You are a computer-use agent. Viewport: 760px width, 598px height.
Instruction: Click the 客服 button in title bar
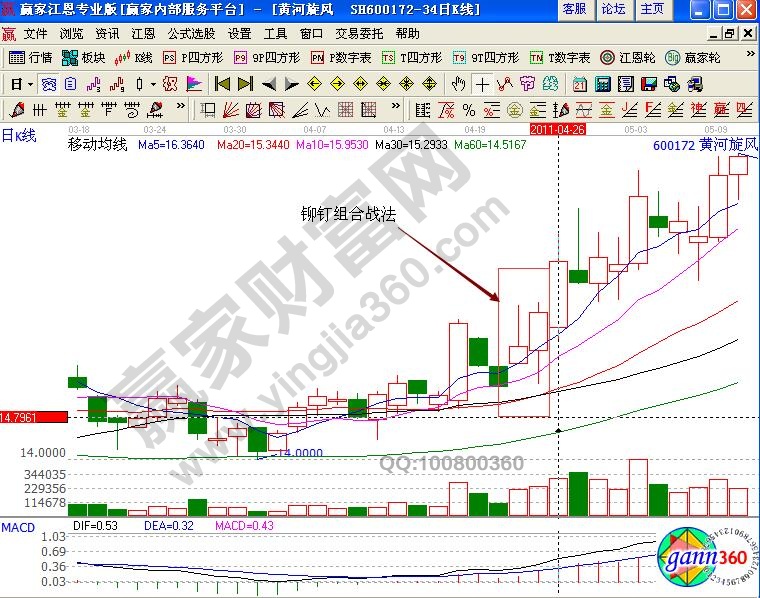coord(574,9)
